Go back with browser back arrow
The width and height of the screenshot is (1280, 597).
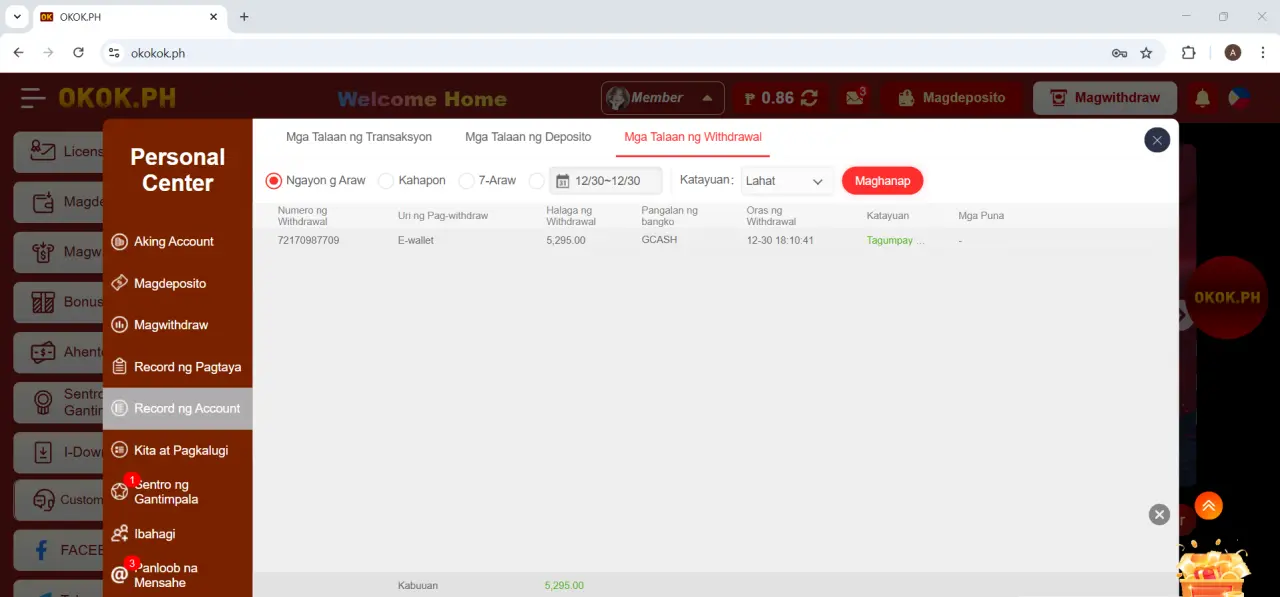pyautogui.click(x=18, y=53)
